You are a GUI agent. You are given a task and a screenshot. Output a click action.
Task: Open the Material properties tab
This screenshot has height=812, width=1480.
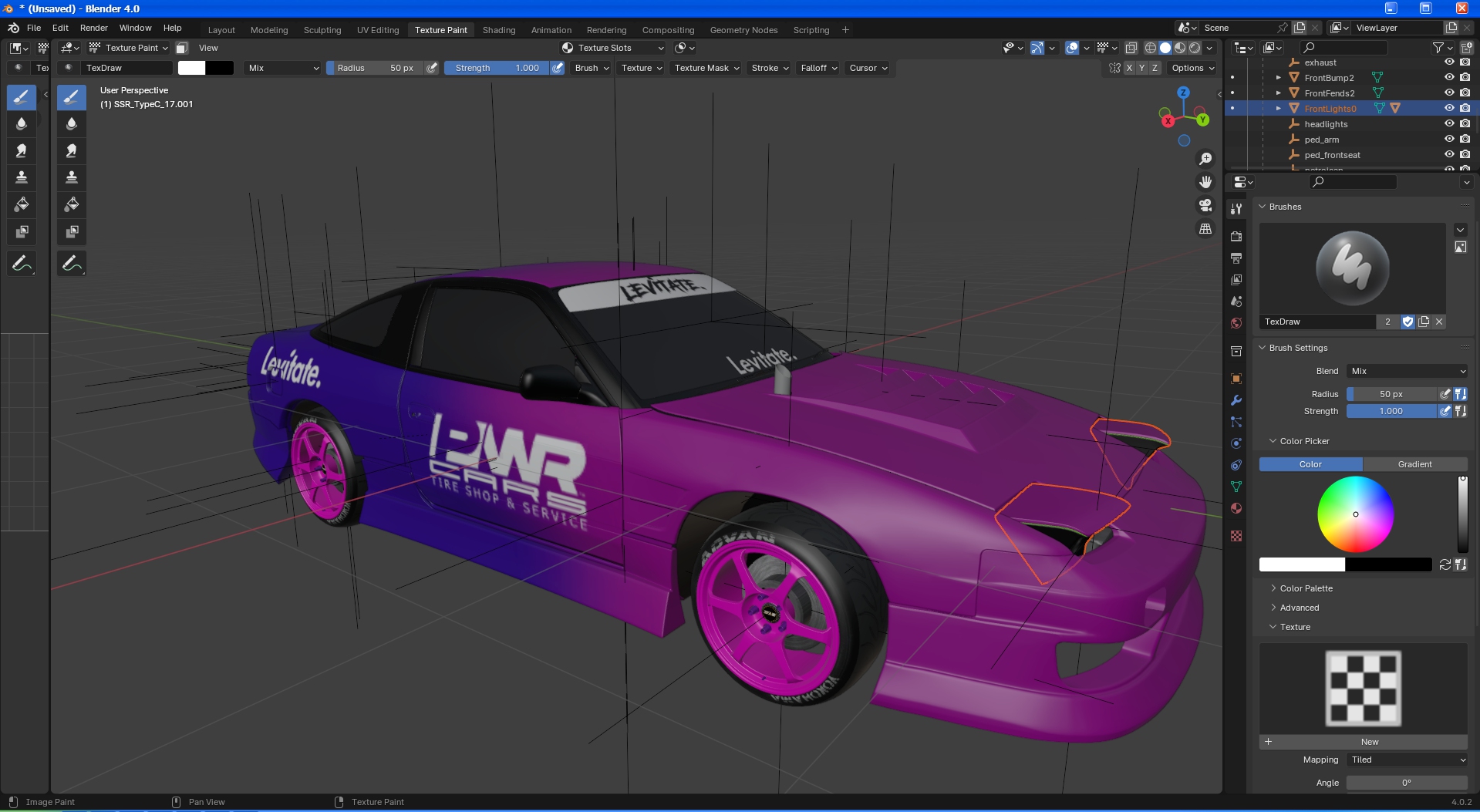(1236, 508)
